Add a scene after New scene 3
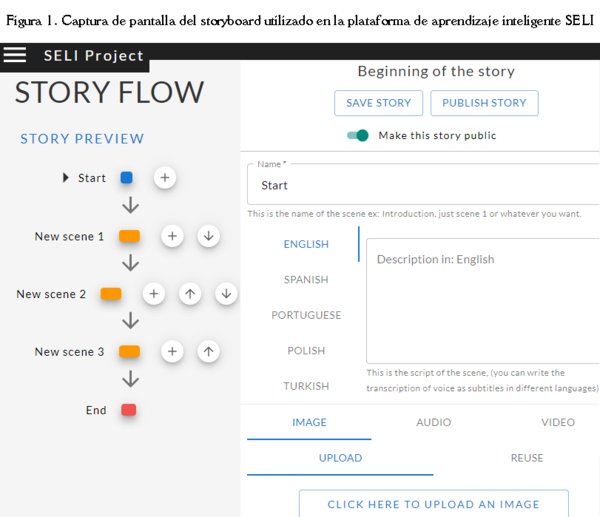This screenshot has height=517, width=600. (172, 352)
